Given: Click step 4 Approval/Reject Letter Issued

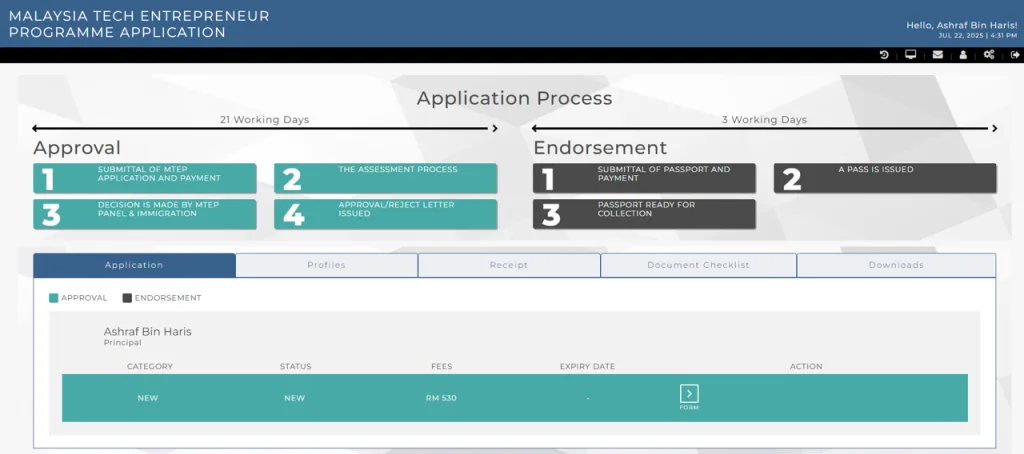Looking at the screenshot, I should point(385,214).
